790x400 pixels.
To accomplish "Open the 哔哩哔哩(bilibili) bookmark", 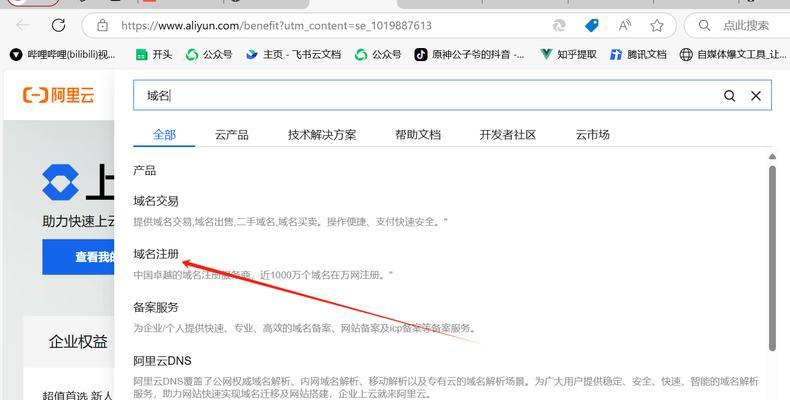I will click(x=63, y=54).
